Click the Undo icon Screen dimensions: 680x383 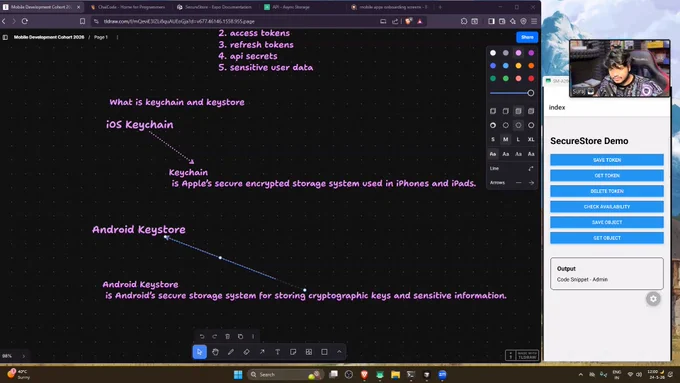click(x=202, y=336)
